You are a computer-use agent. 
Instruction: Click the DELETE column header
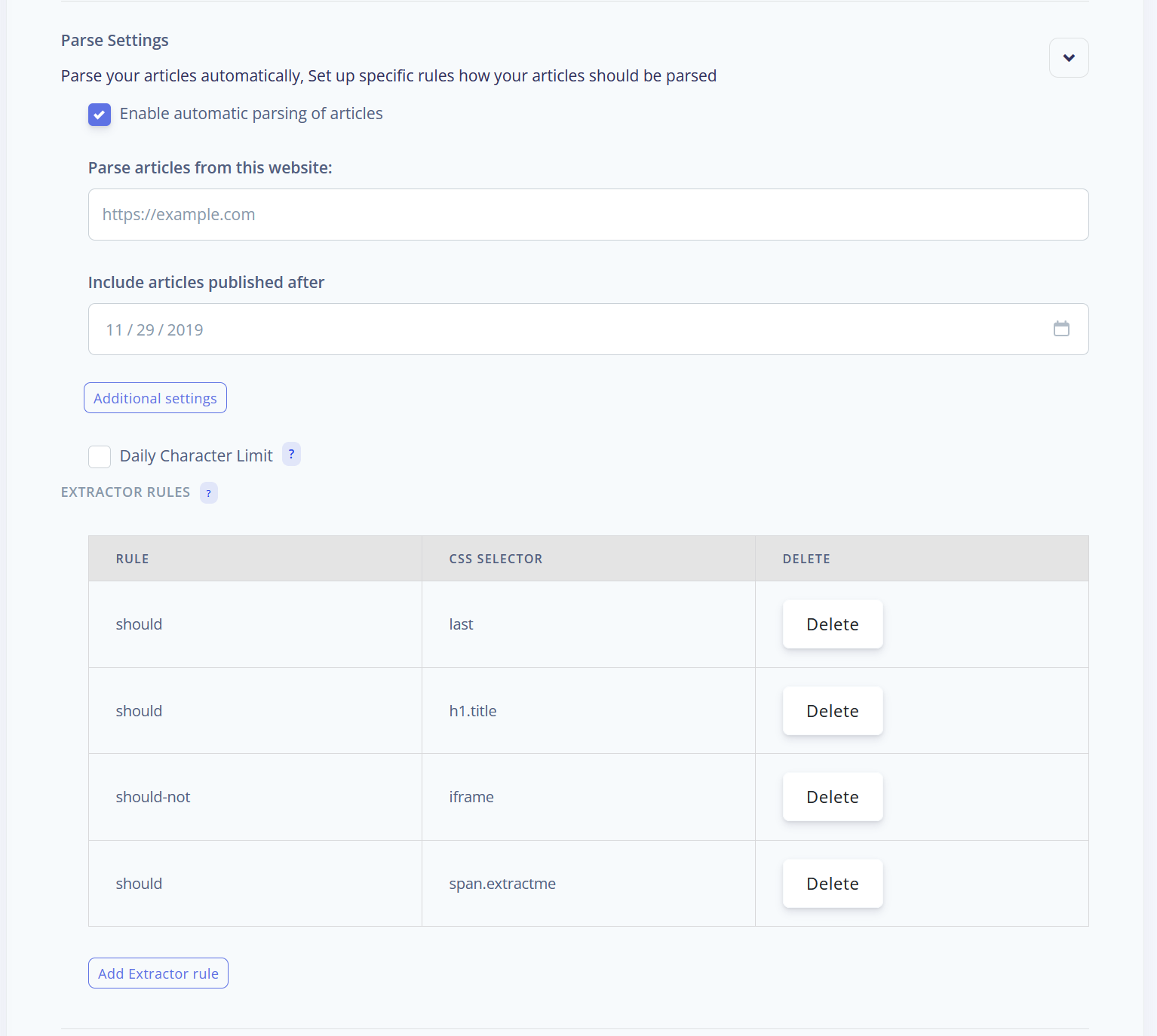tap(806, 559)
